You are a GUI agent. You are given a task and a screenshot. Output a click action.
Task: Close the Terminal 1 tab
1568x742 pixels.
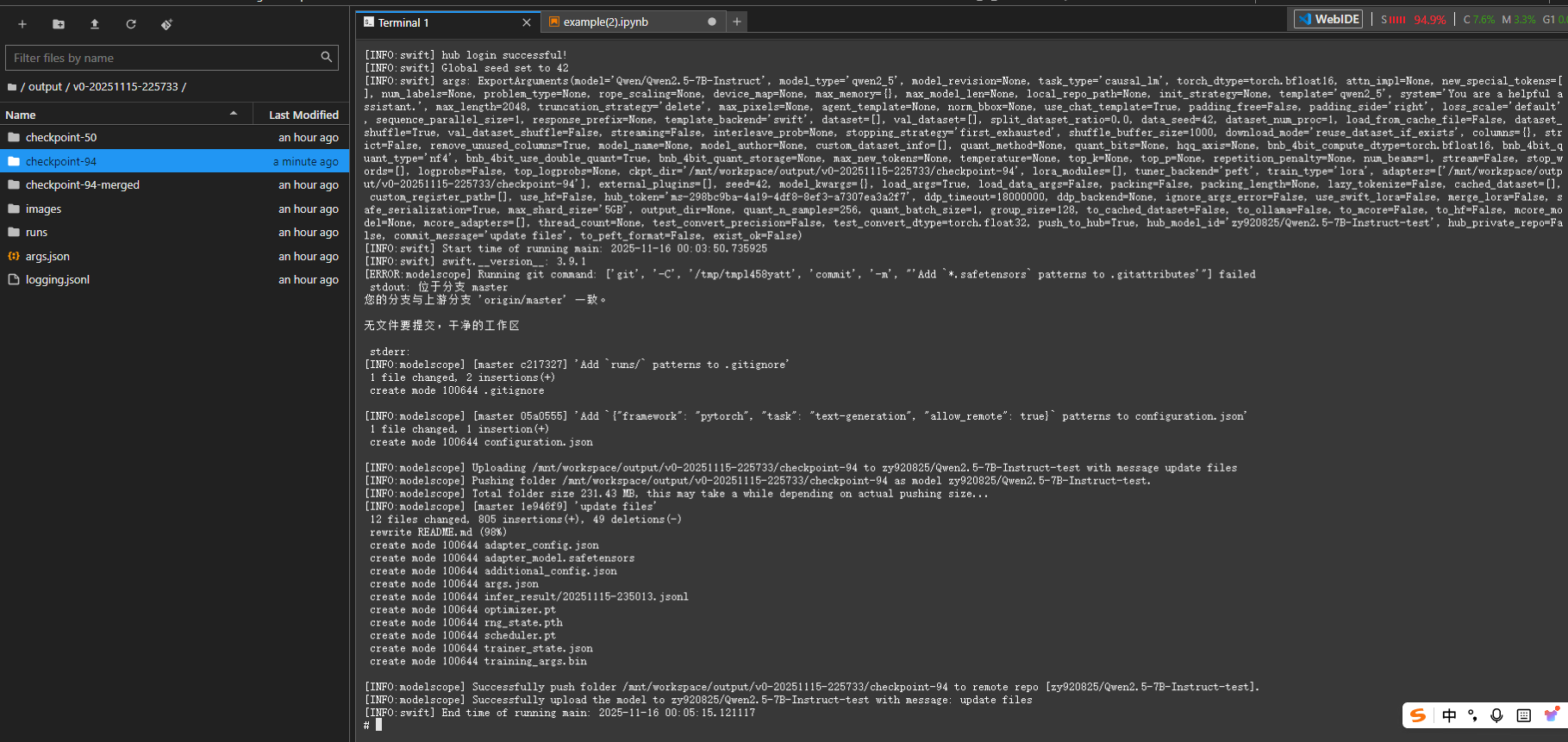527,22
